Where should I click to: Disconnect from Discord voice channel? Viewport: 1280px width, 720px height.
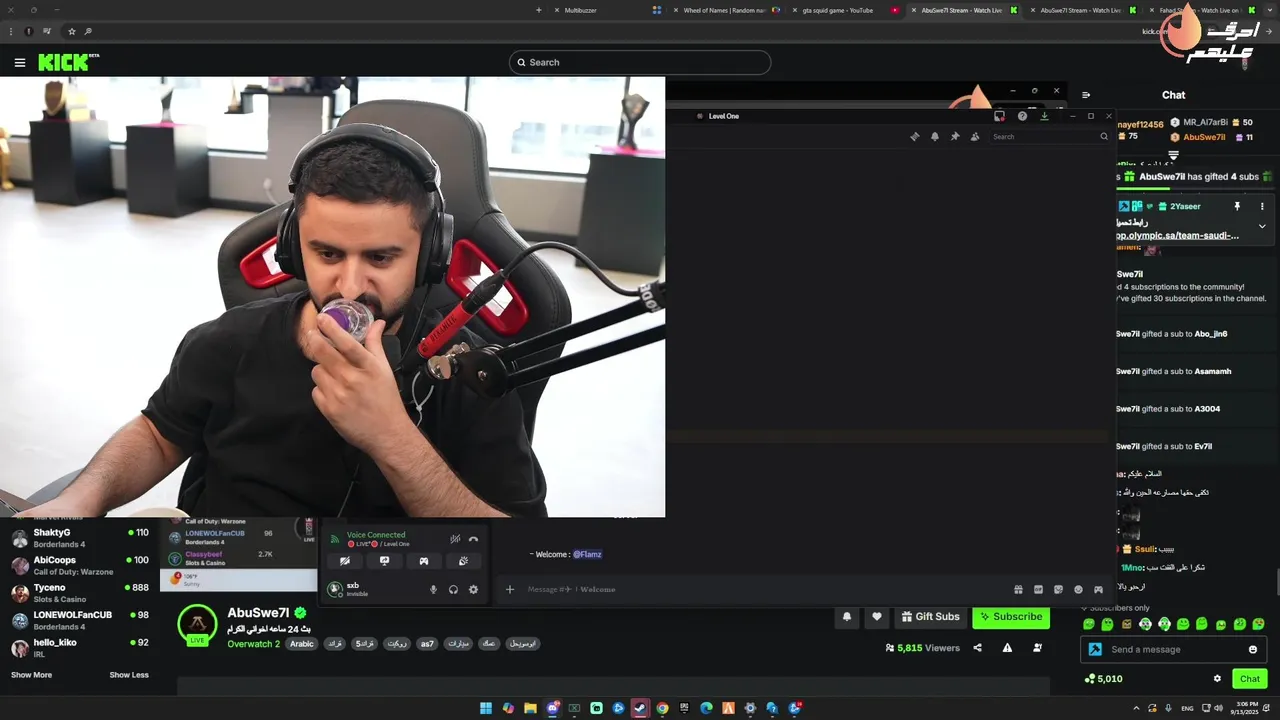point(473,539)
